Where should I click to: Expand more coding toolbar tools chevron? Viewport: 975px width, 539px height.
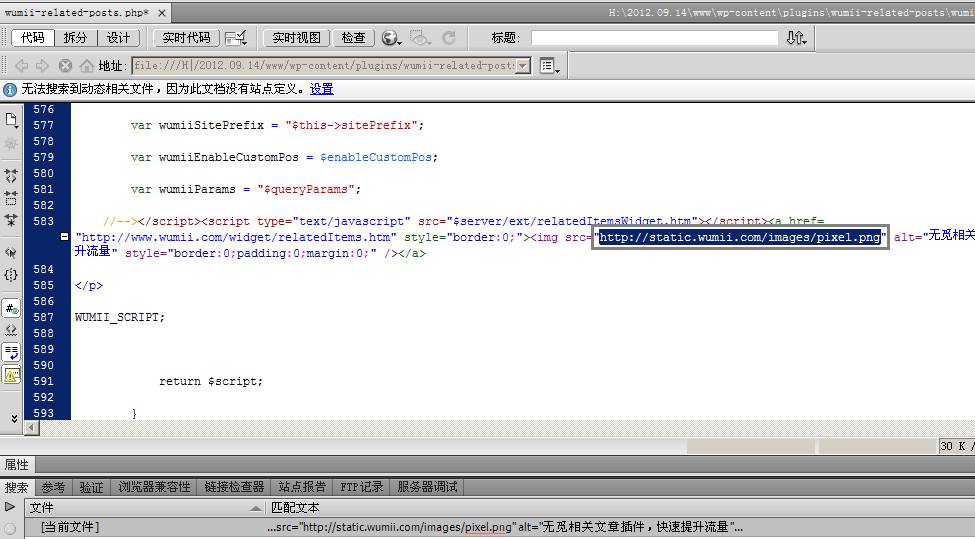tap(14, 418)
